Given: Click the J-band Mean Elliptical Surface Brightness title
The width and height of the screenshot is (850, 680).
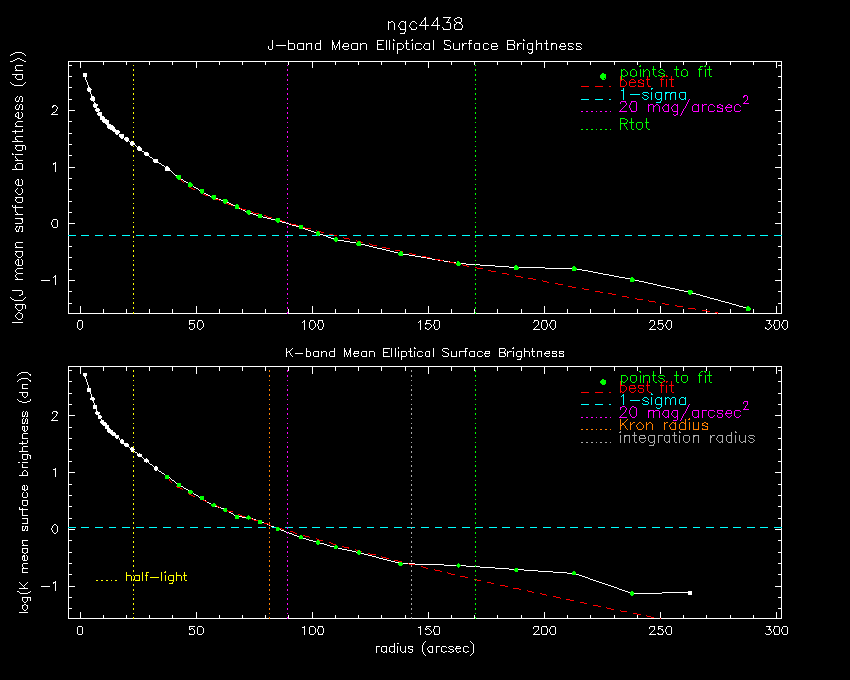Looking at the screenshot, I should 424,46.
